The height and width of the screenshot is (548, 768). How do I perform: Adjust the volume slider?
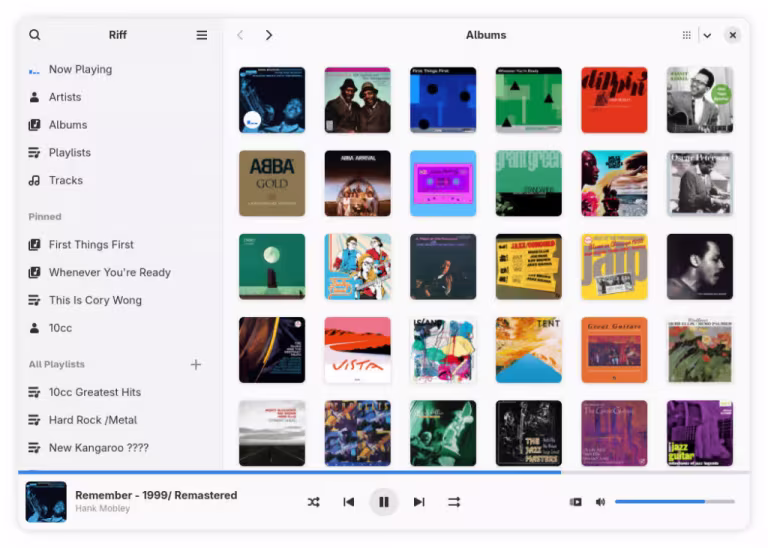pyautogui.click(x=675, y=501)
